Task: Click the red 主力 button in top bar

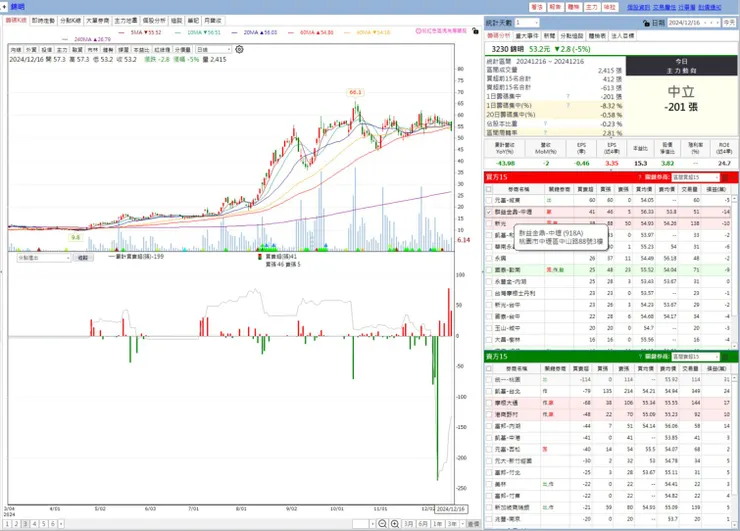Action: [x=591, y=7]
